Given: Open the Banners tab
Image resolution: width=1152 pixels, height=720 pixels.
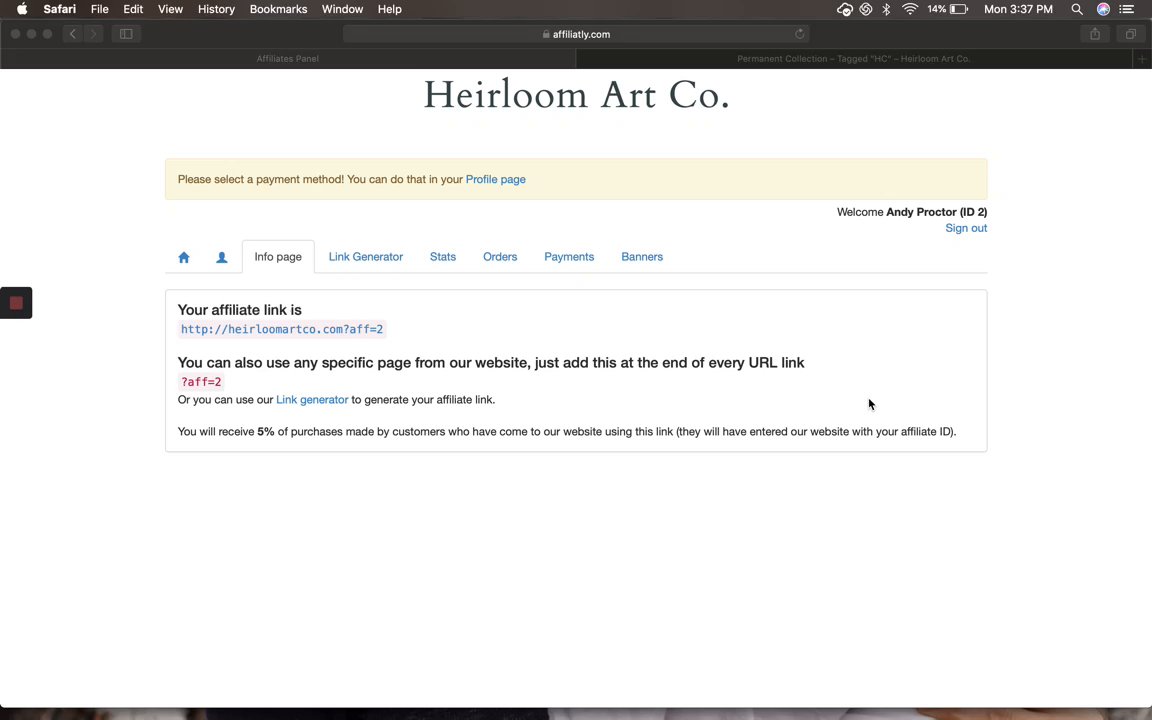Looking at the screenshot, I should [641, 256].
